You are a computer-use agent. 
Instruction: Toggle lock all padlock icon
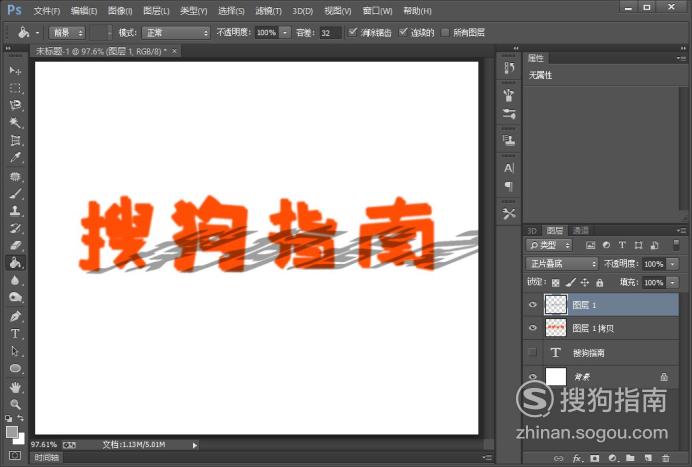coord(599,282)
